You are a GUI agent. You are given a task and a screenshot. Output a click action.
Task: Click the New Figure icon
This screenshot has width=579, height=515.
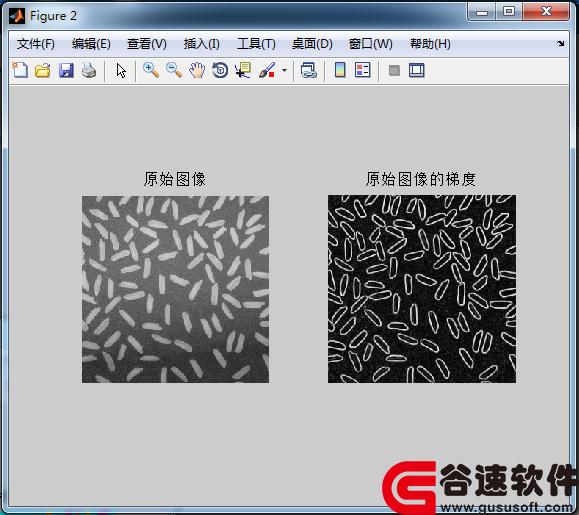[x=20, y=70]
